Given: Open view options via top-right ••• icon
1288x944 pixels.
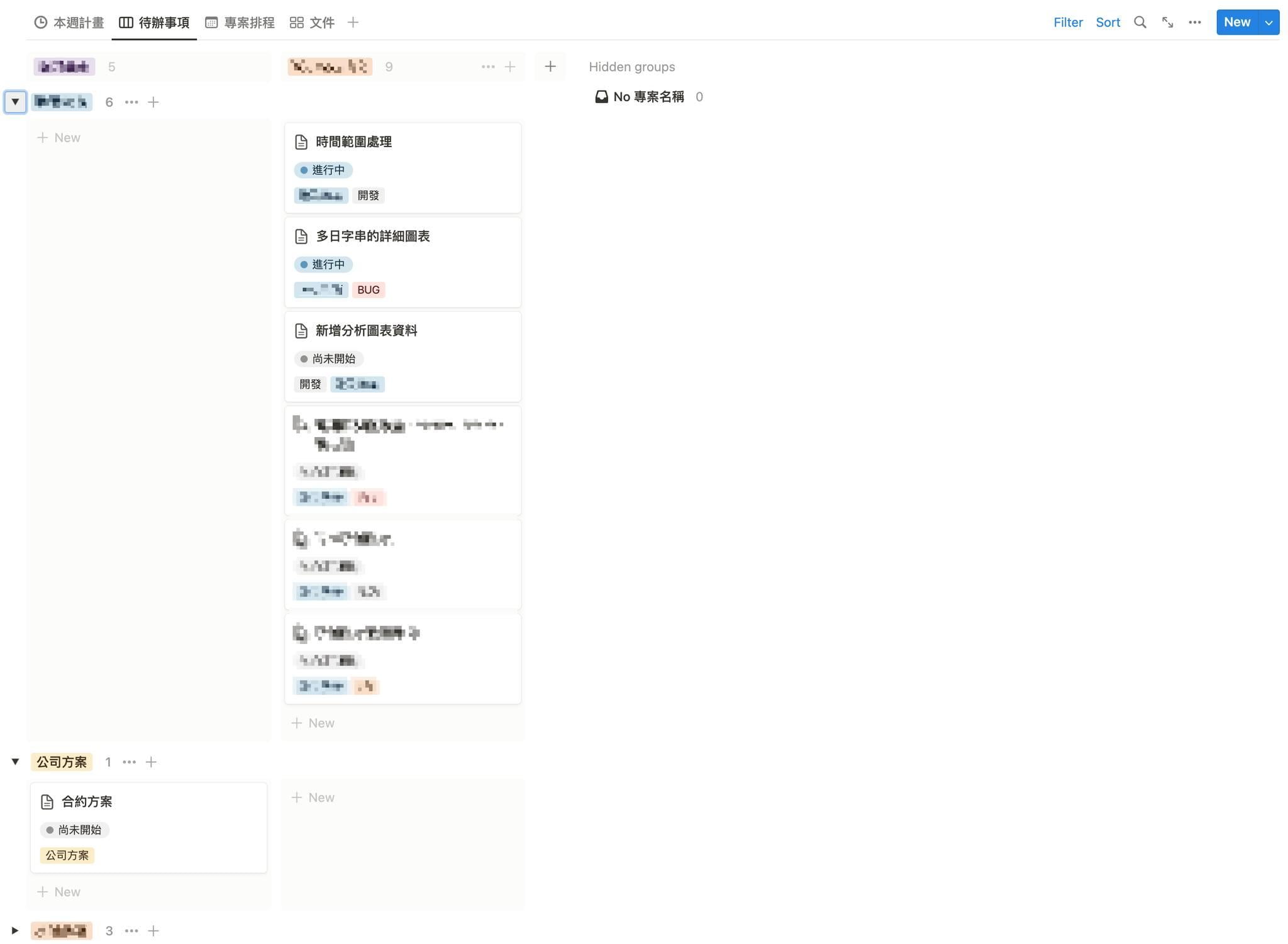Looking at the screenshot, I should pyautogui.click(x=1195, y=22).
